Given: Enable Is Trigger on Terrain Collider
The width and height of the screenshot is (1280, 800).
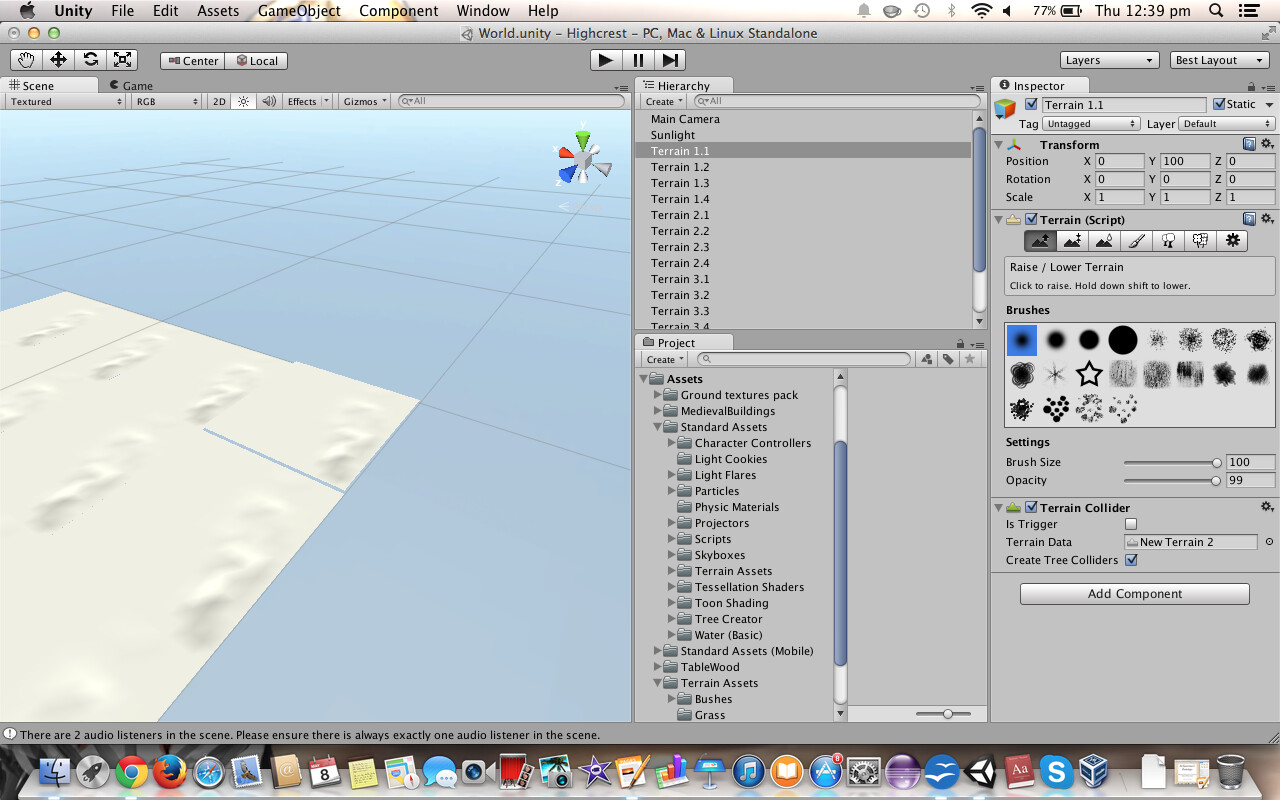Looking at the screenshot, I should click(x=1131, y=523).
